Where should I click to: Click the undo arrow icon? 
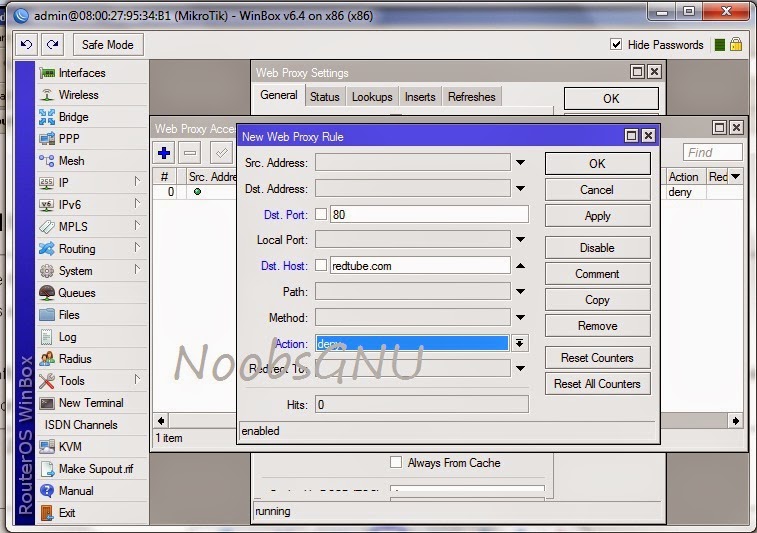(27, 45)
